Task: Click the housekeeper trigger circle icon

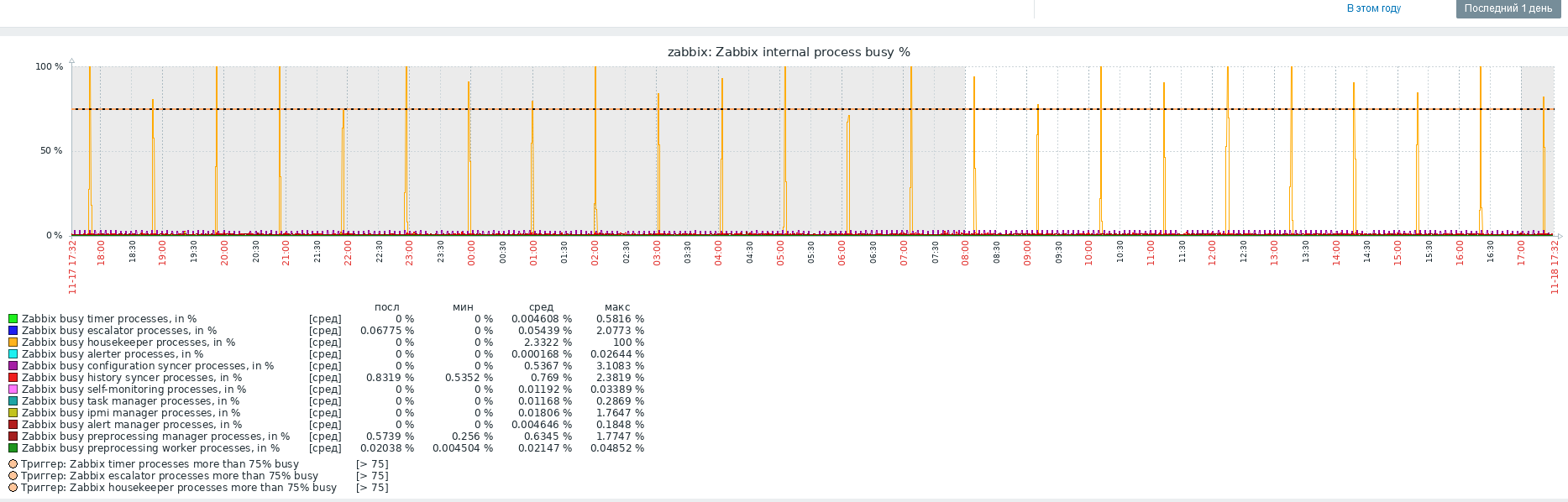Action: [x=13, y=488]
